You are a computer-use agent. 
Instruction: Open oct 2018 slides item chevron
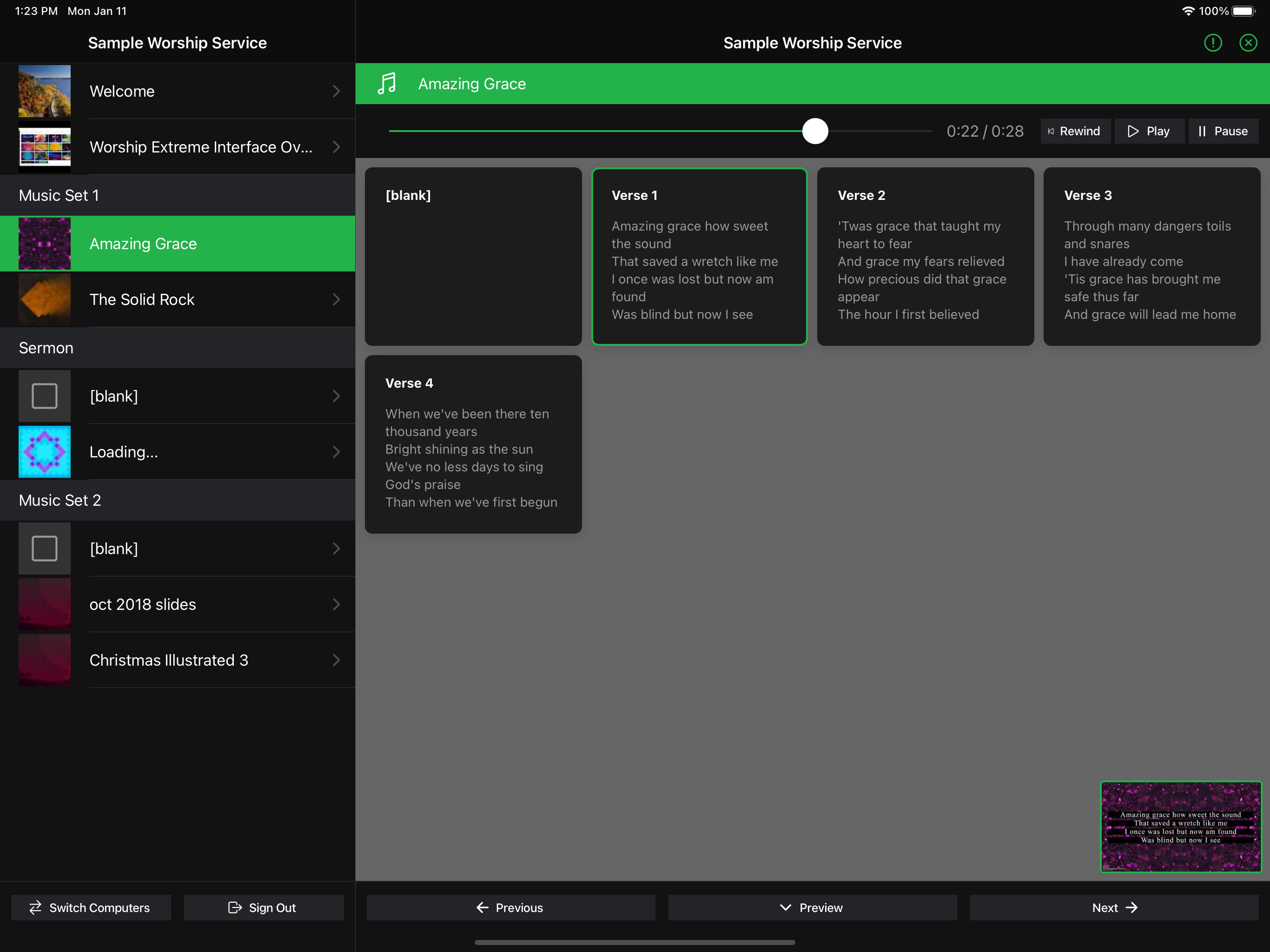[x=337, y=604]
